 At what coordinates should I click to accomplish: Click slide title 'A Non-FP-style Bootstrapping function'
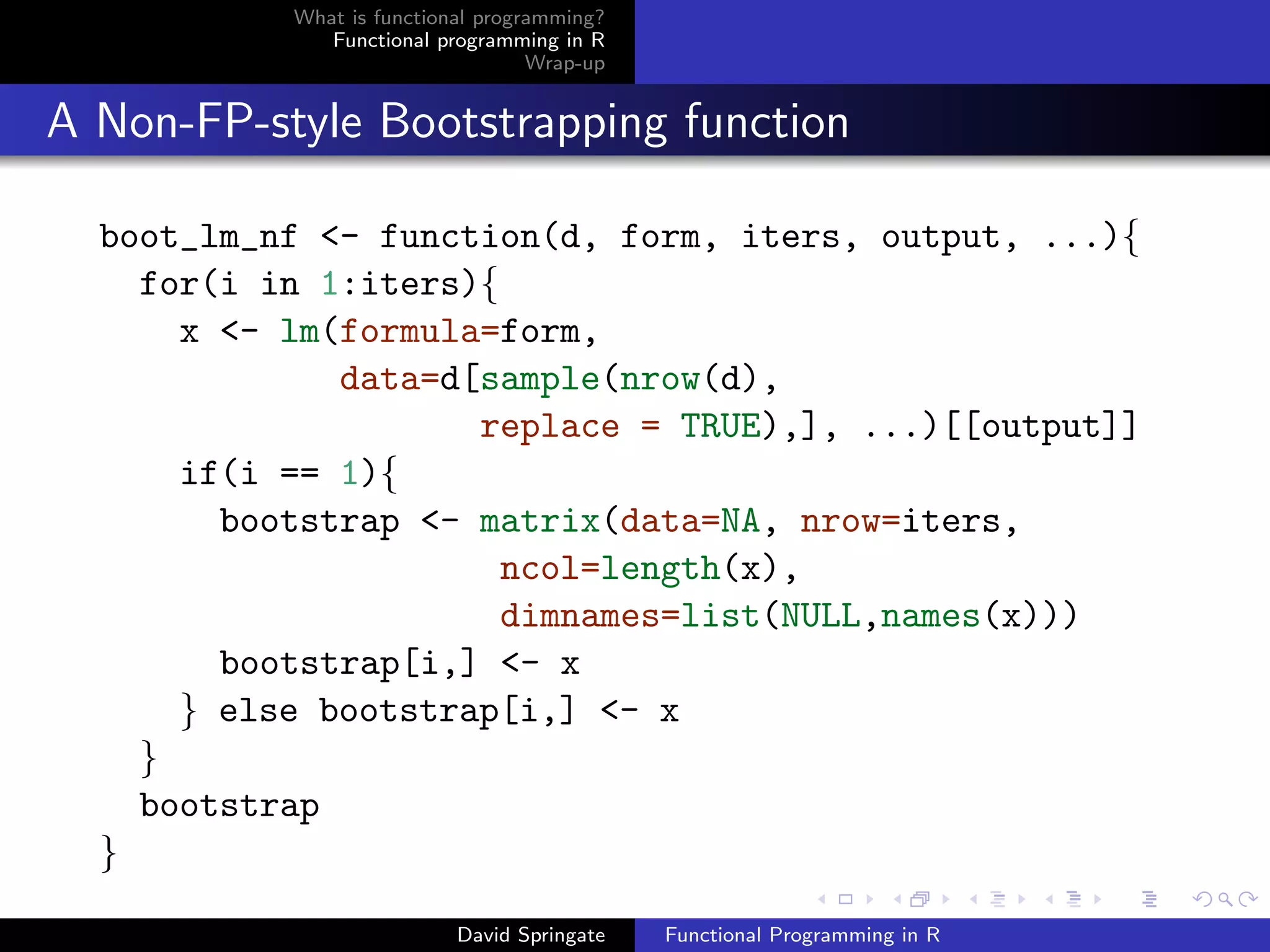pos(448,121)
